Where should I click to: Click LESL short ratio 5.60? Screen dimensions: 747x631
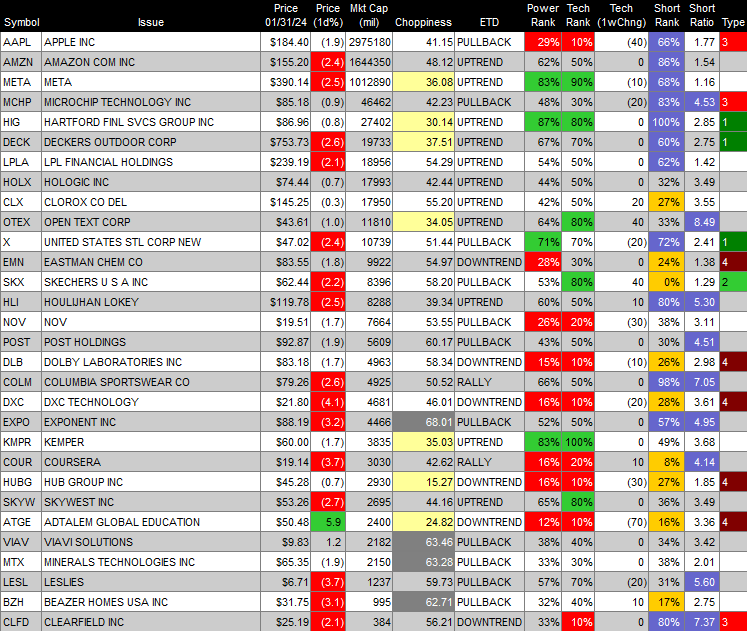pyautogui.click(x=702, y=582)
